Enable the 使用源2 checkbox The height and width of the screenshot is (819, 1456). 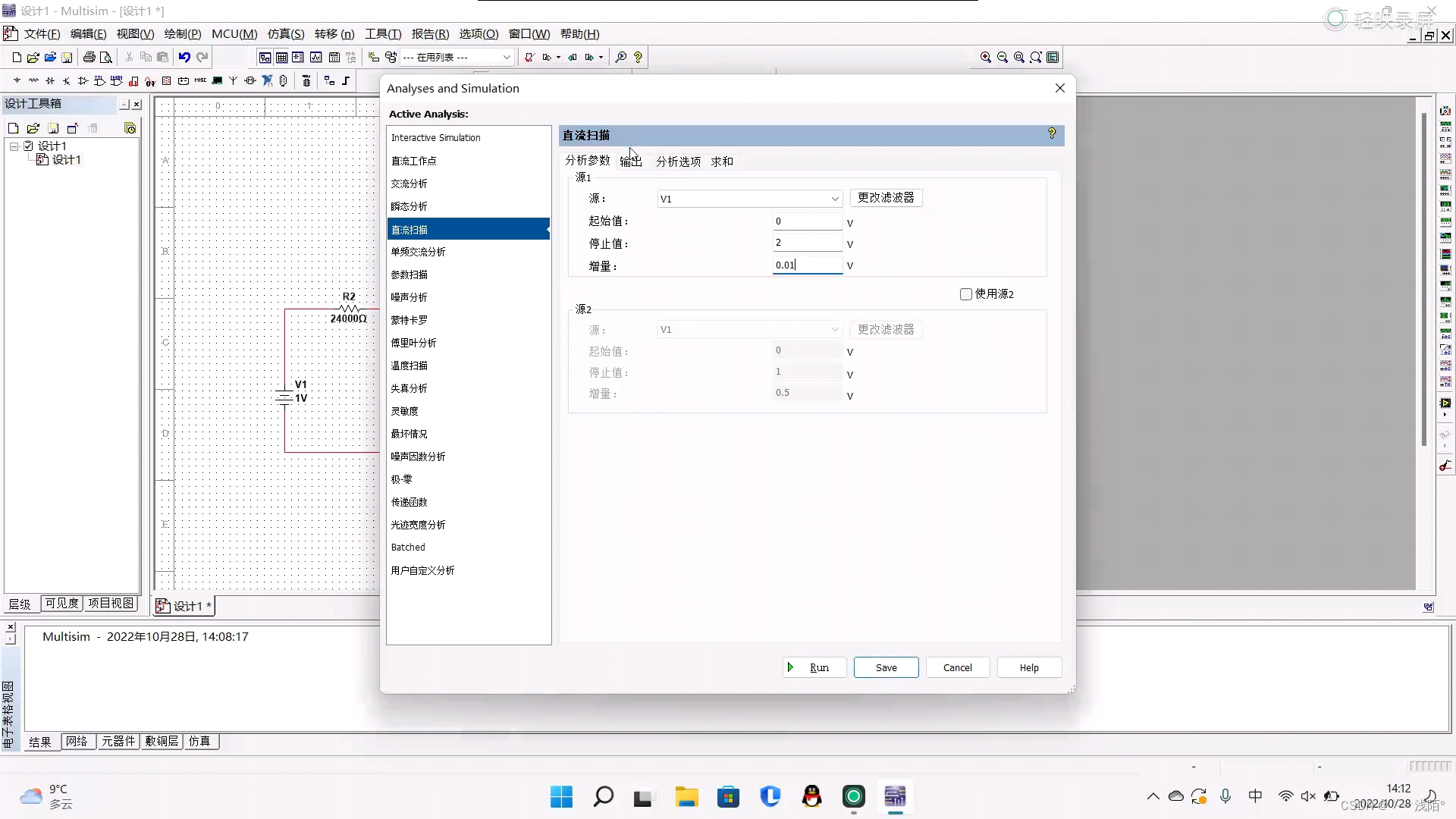click(x=966, y=294)
